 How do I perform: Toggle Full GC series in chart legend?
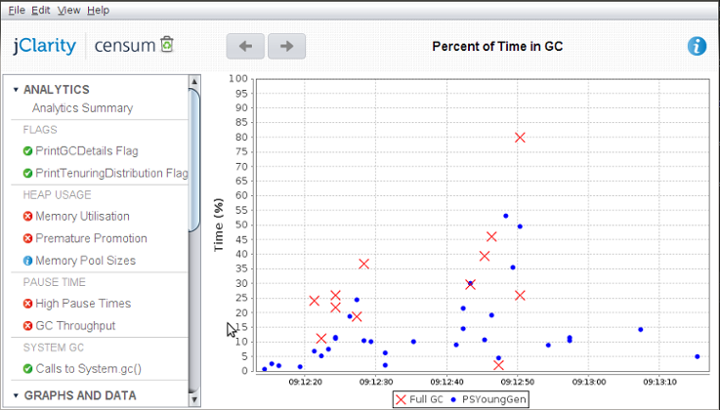[x=419, y=399]
